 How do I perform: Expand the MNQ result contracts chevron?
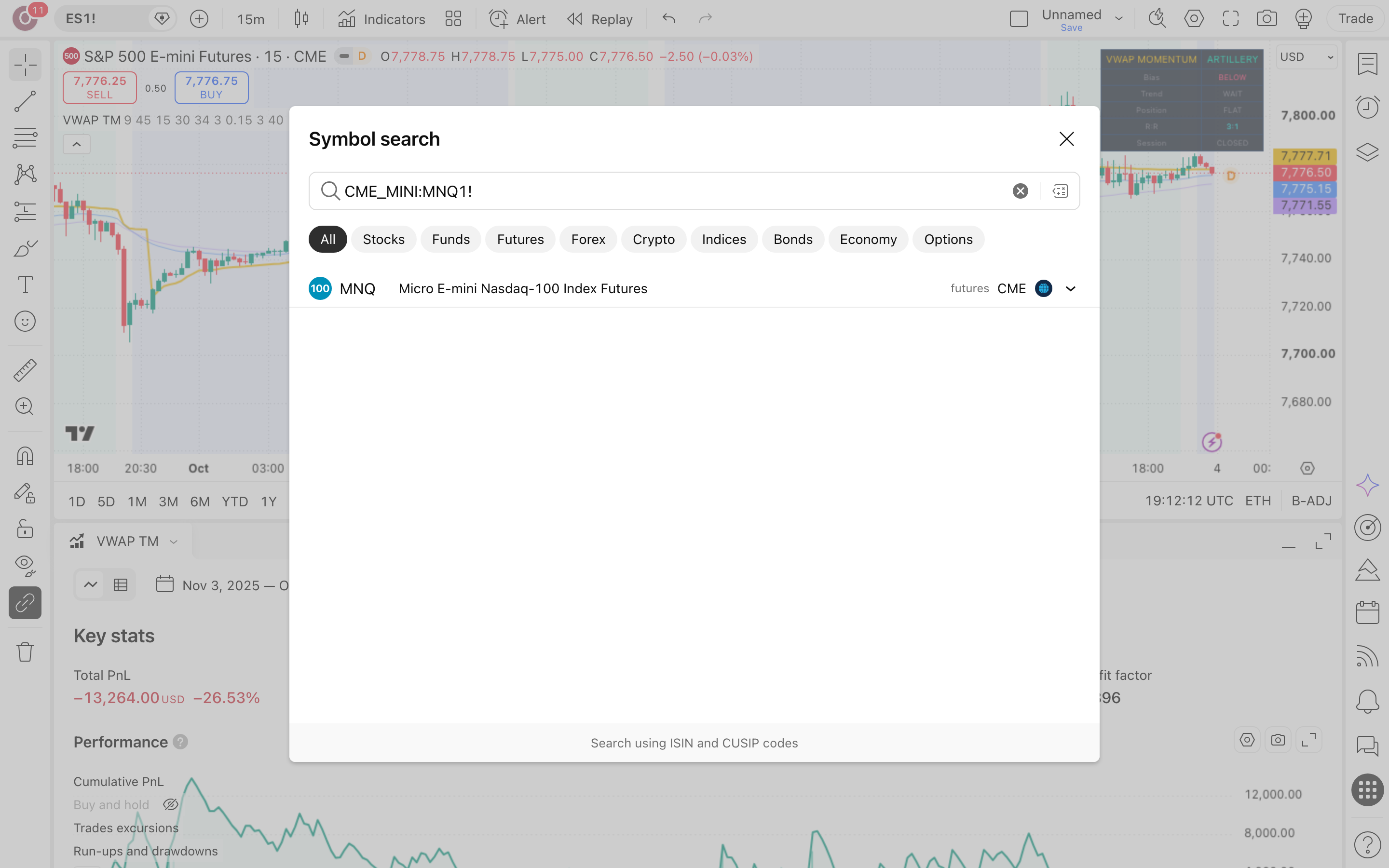coord(1071,289)
